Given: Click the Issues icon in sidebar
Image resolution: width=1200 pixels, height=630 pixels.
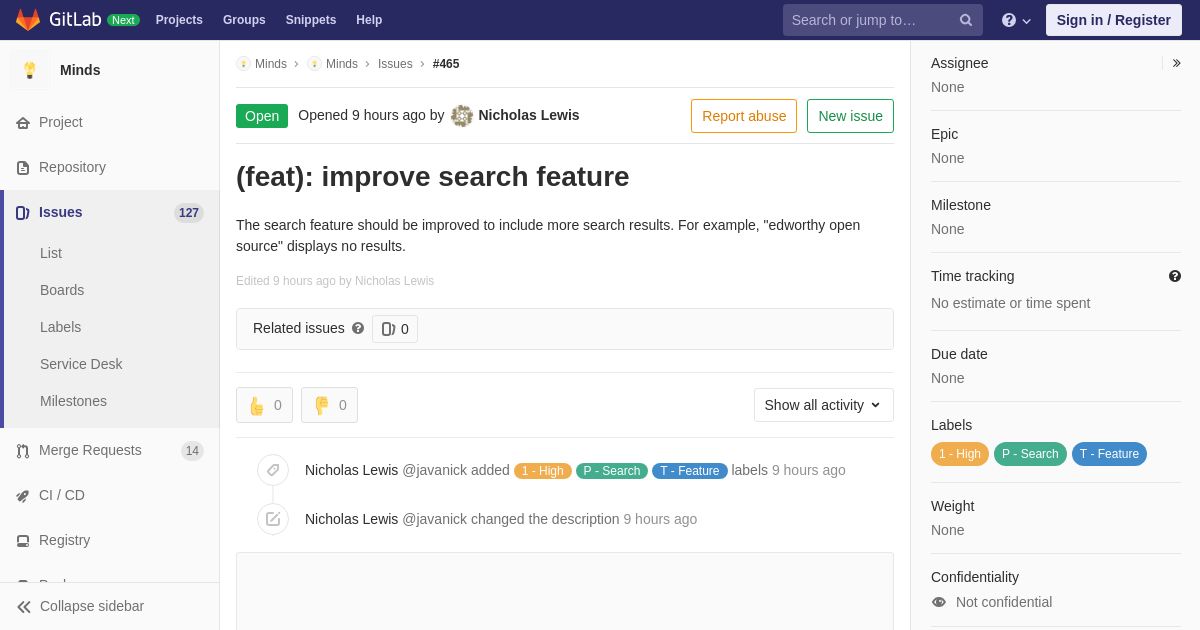Looking at the screenshot, I should pyautogui.click(x=23, y=213).
